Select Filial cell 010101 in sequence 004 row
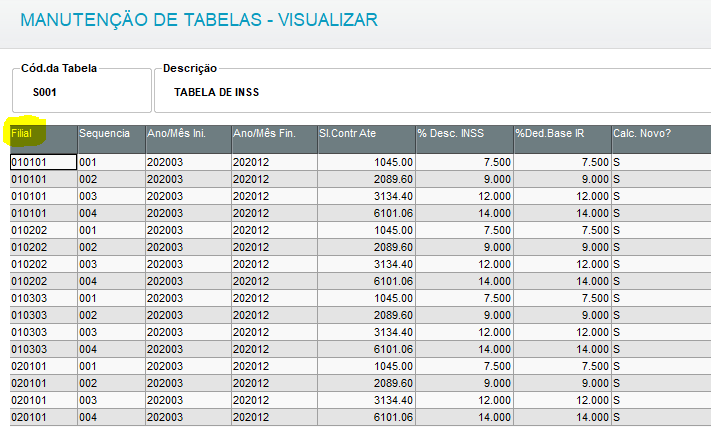 pos(44,214)
